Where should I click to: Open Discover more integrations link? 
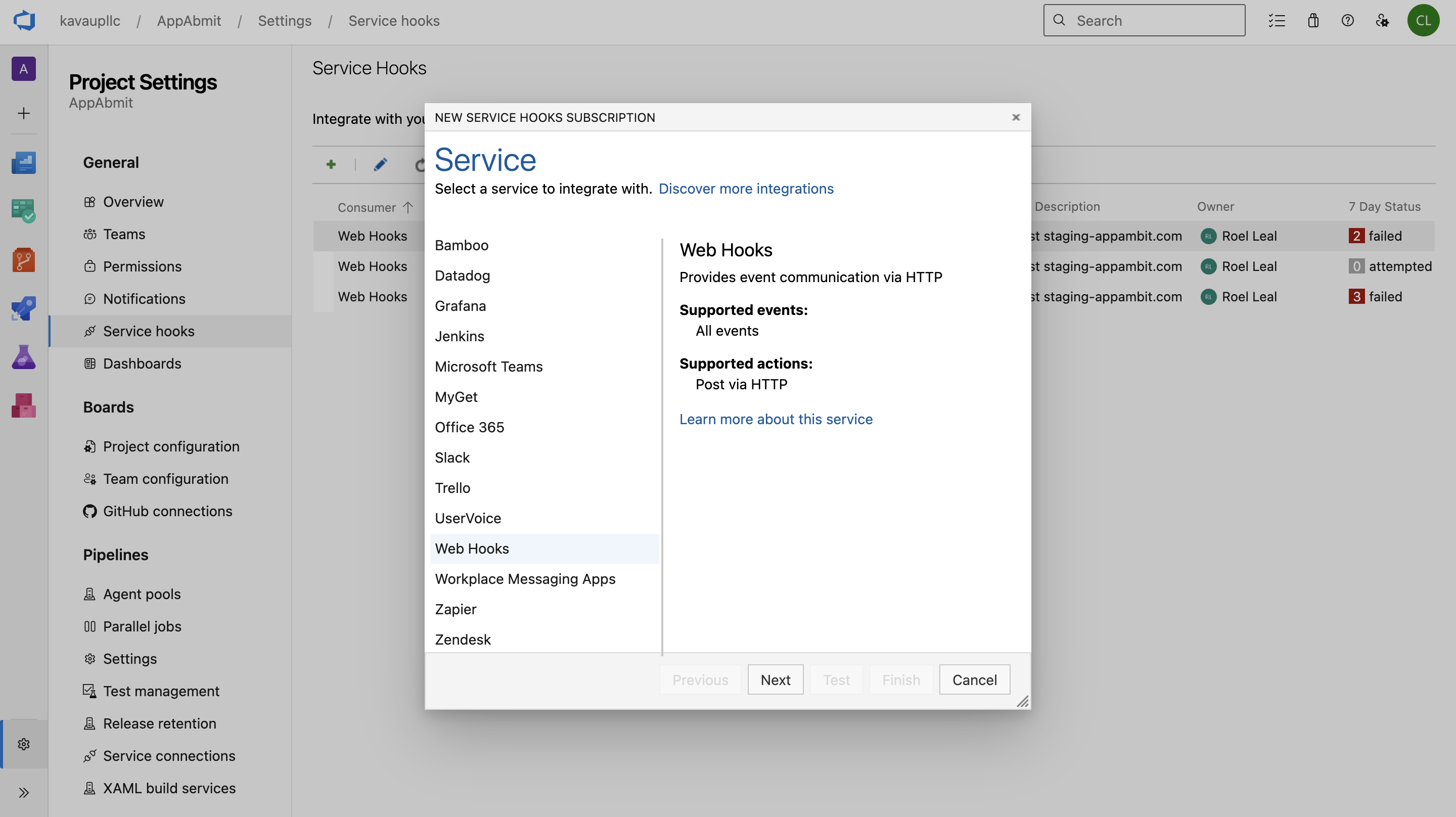[746, 188]
